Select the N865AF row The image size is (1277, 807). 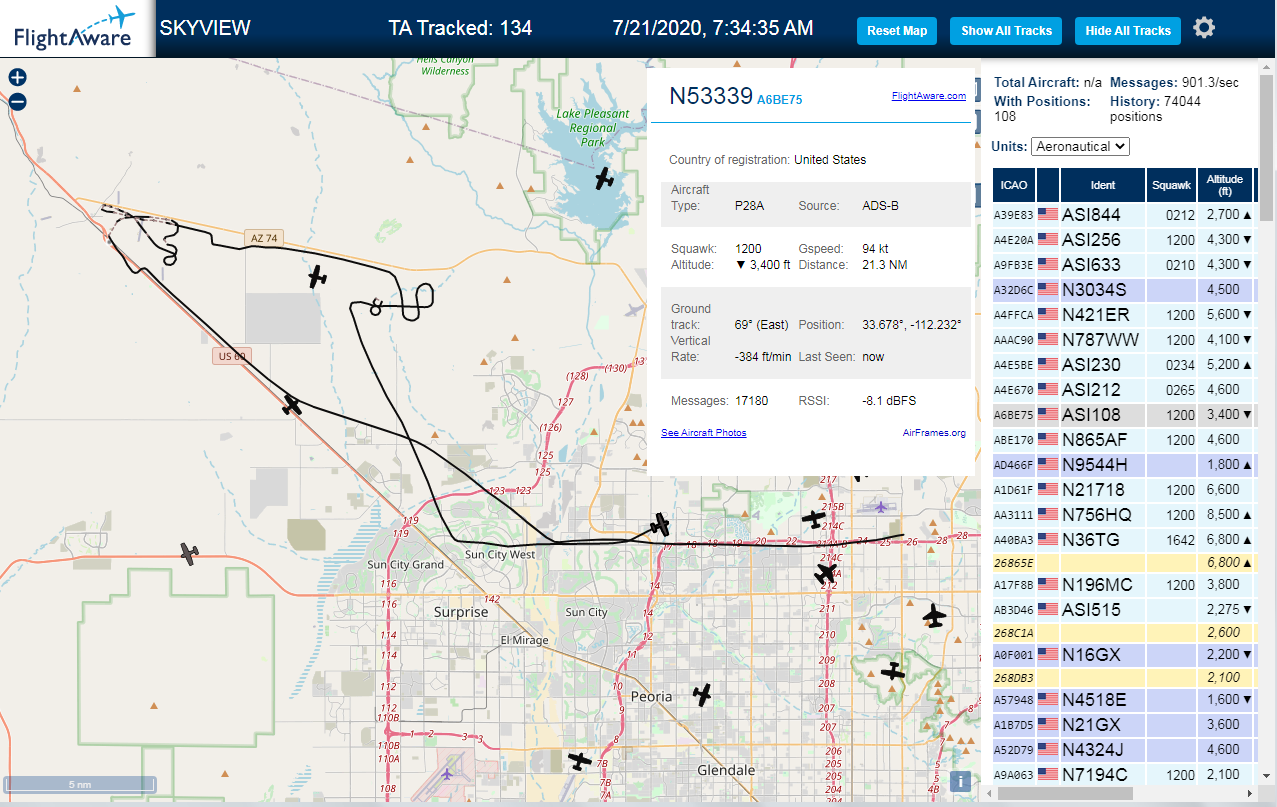click(1124, 440)
